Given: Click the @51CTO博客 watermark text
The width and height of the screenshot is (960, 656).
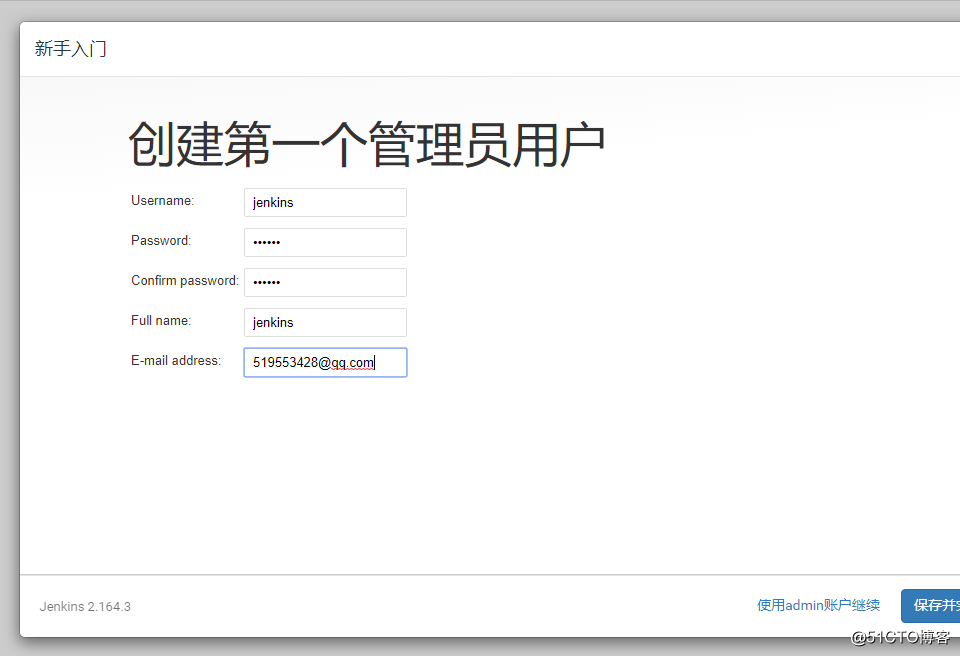Looking at the screenshot, I should pos(903,638).
